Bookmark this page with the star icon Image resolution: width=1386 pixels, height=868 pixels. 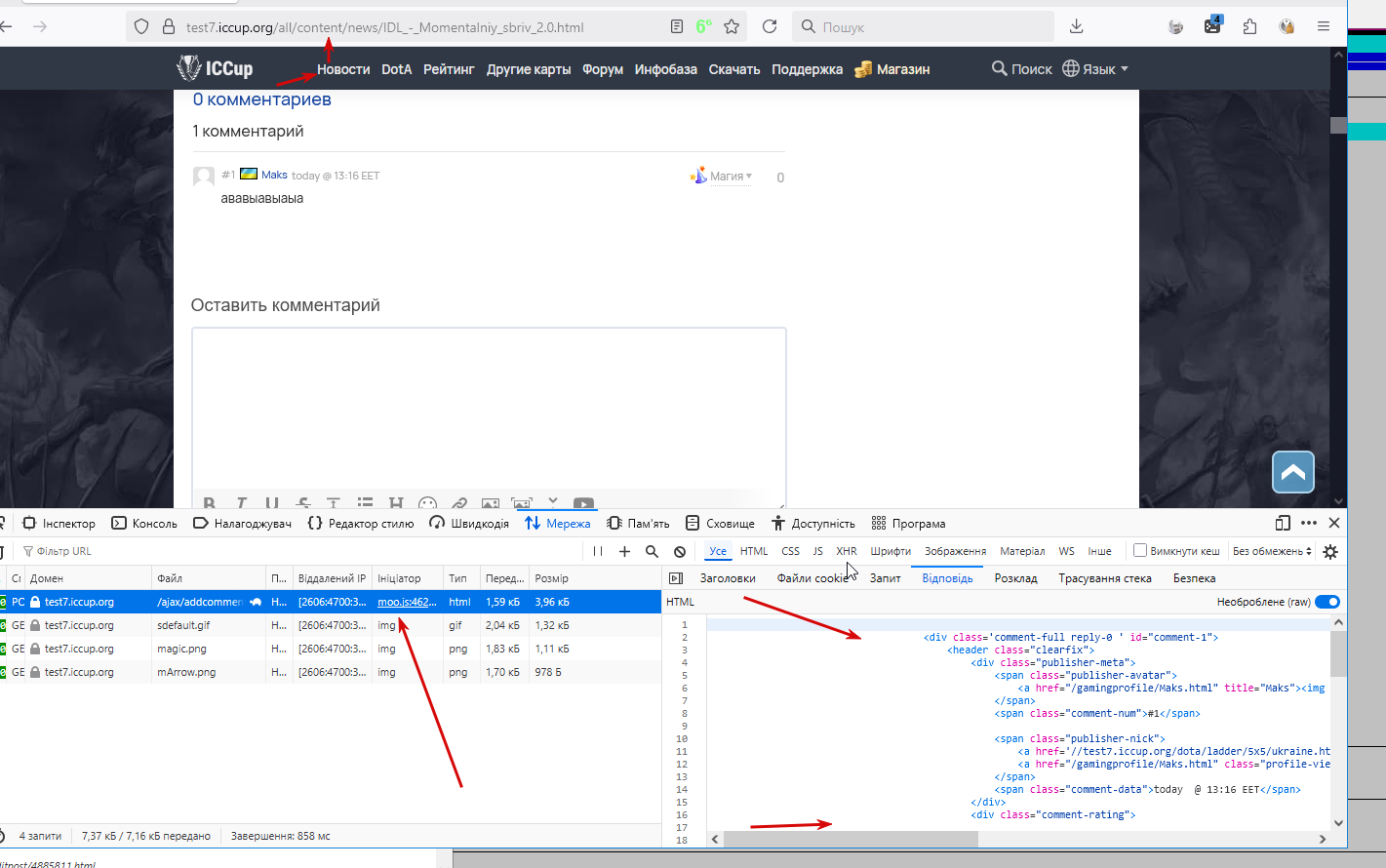(732, 27)
